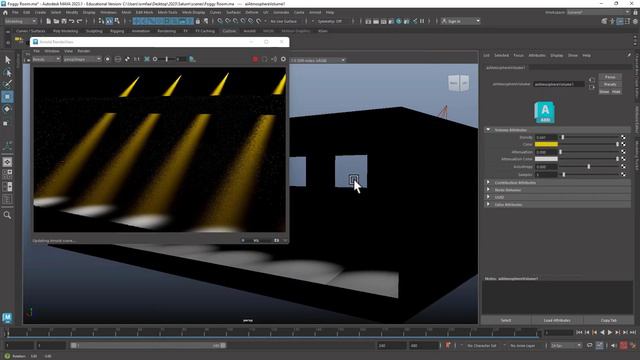Screen dimensions: 640x360
Task: Open the File menu in main menu bar
Action: click(x=15, y=13)
